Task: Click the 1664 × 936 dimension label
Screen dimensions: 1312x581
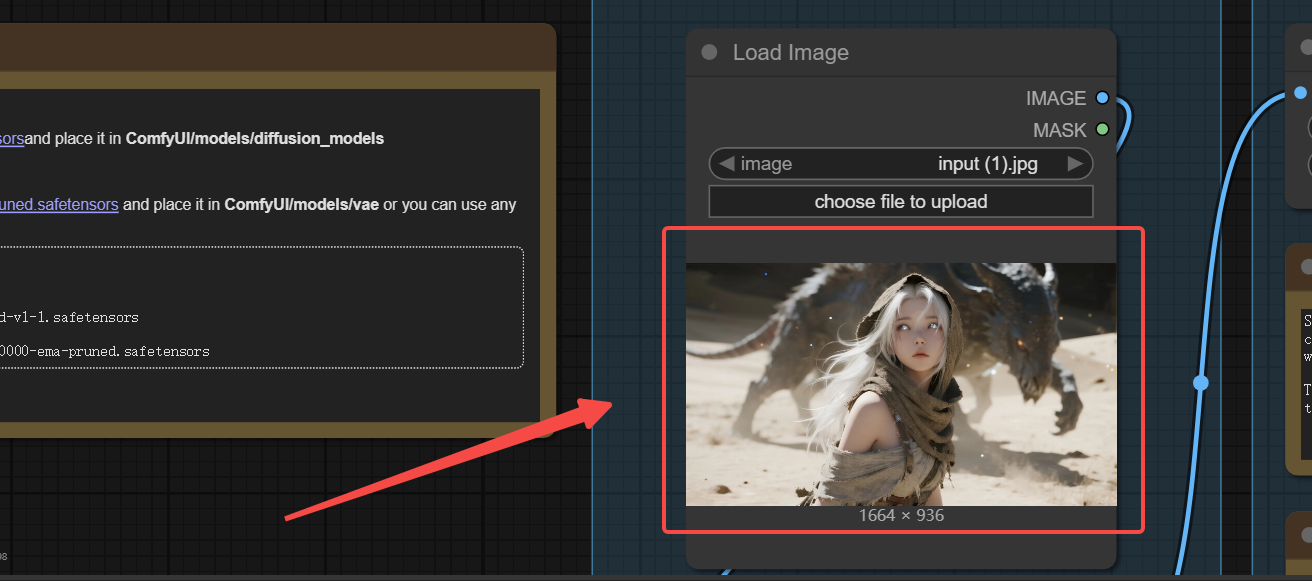Action: pos(901,515)
